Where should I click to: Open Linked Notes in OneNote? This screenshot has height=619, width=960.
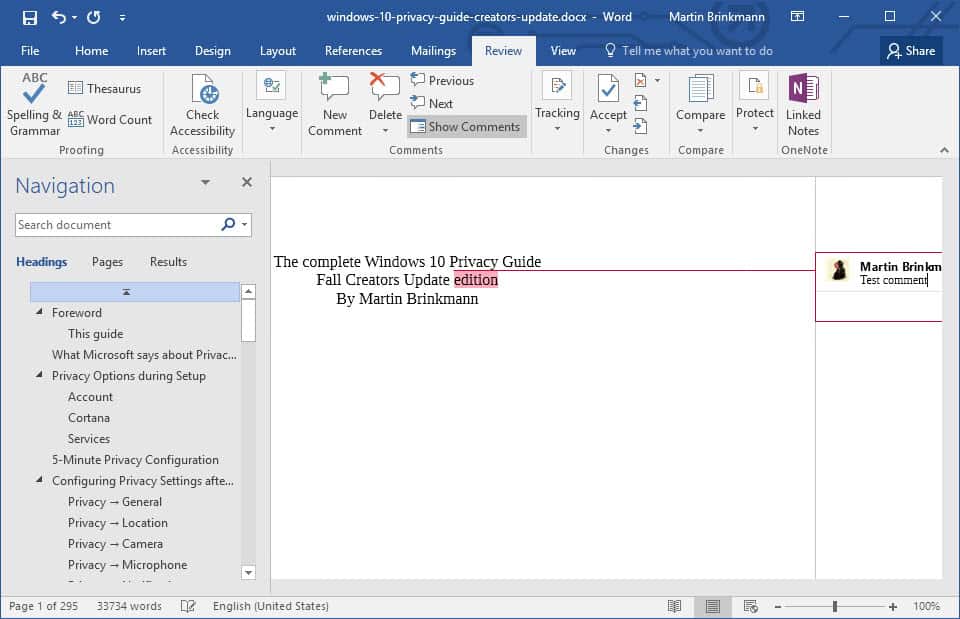tap(803, 105)
